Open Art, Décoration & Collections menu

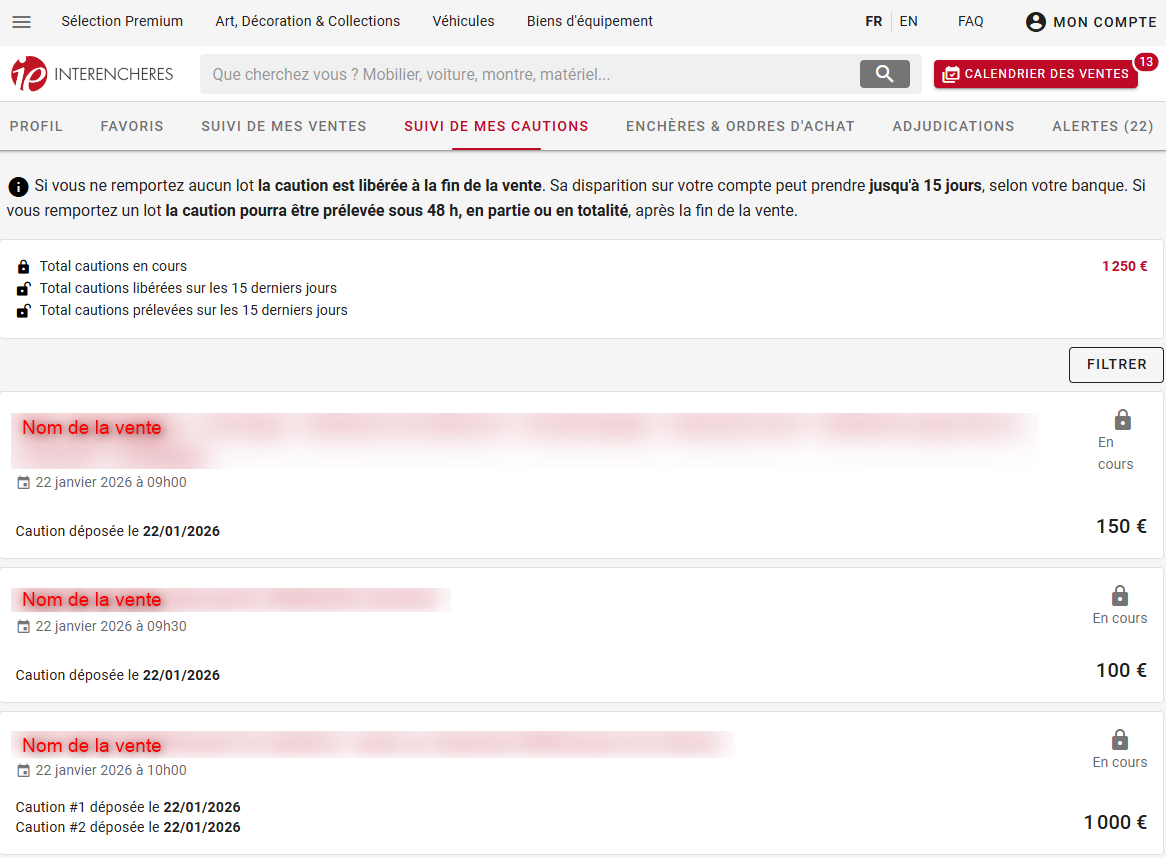coord(307,21)
